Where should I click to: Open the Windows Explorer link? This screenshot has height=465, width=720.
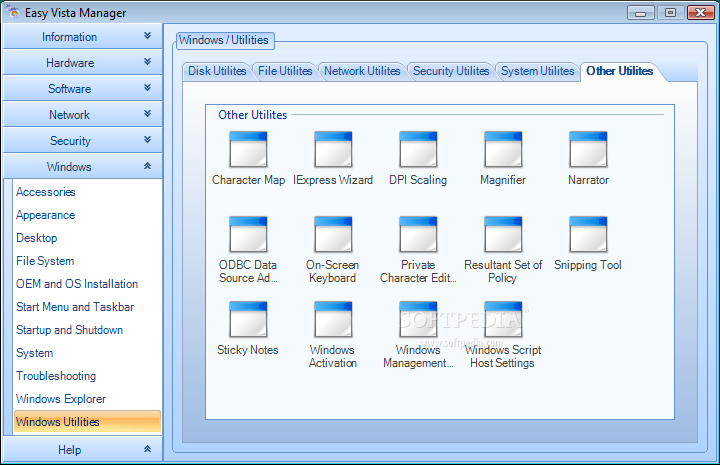click(x=61, y=399)
